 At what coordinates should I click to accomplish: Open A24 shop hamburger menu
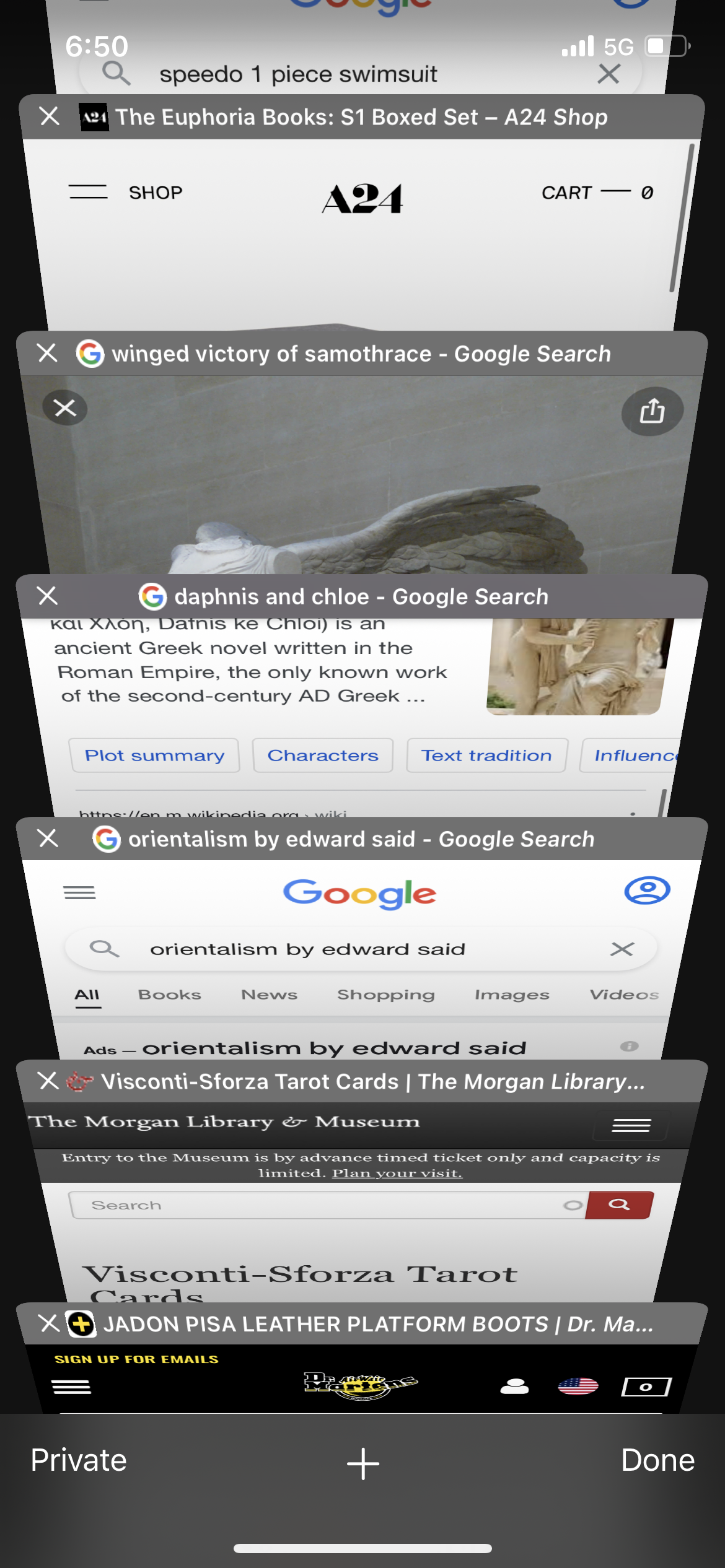point(88,192)
